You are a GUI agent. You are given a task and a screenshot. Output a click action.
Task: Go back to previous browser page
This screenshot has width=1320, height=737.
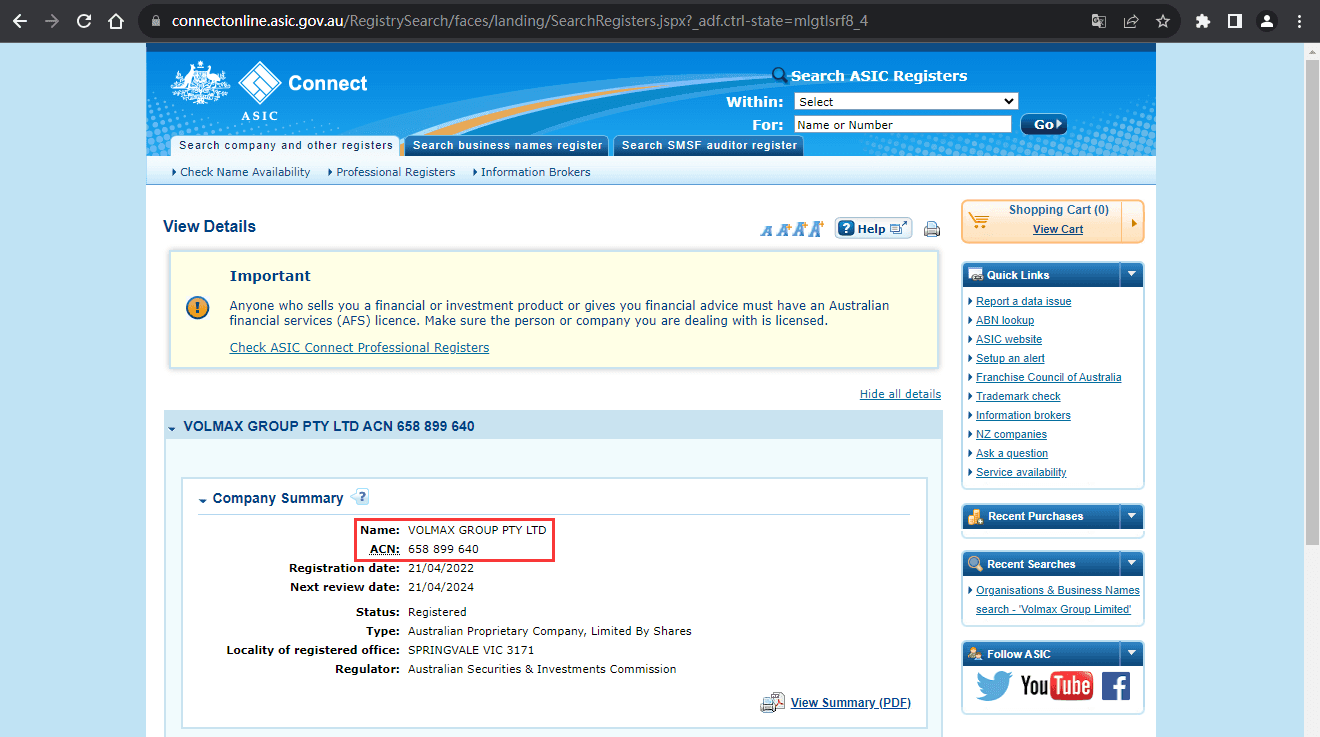tap(20, 21)
